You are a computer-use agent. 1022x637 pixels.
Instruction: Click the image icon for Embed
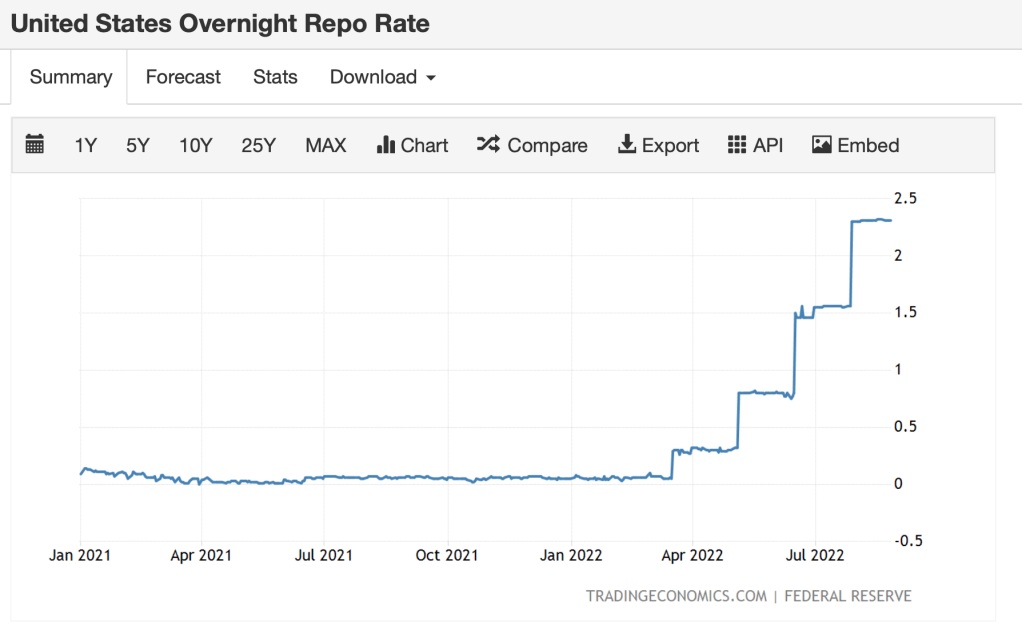(x=822, y=145)
